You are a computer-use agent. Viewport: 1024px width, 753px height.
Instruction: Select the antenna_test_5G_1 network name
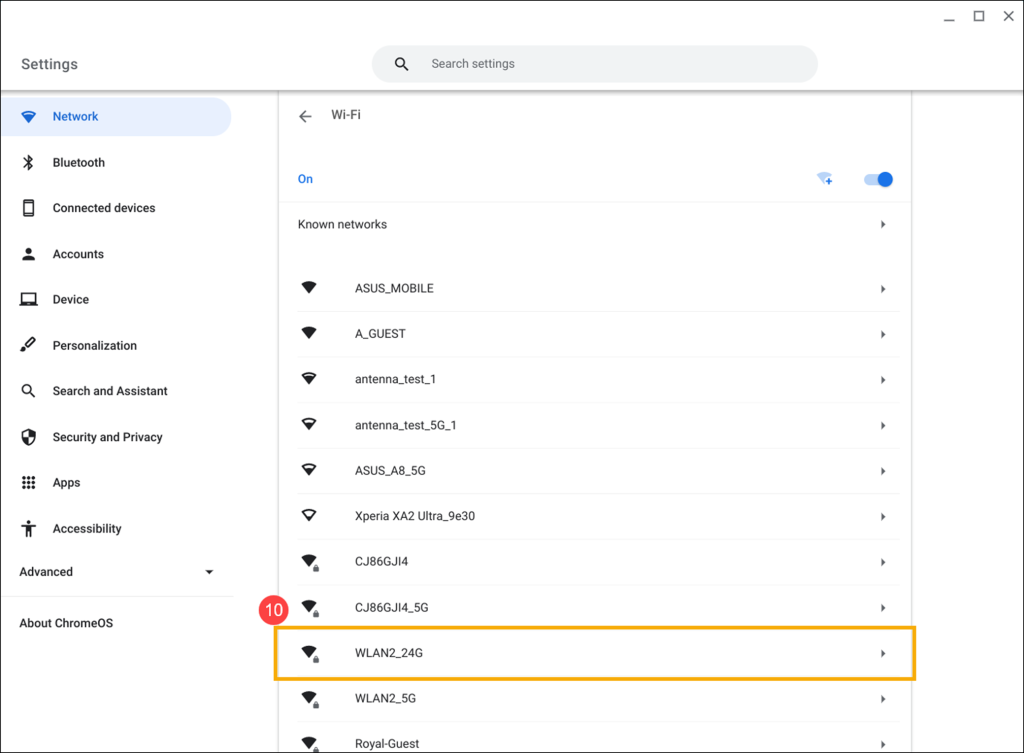click(406, 425)
